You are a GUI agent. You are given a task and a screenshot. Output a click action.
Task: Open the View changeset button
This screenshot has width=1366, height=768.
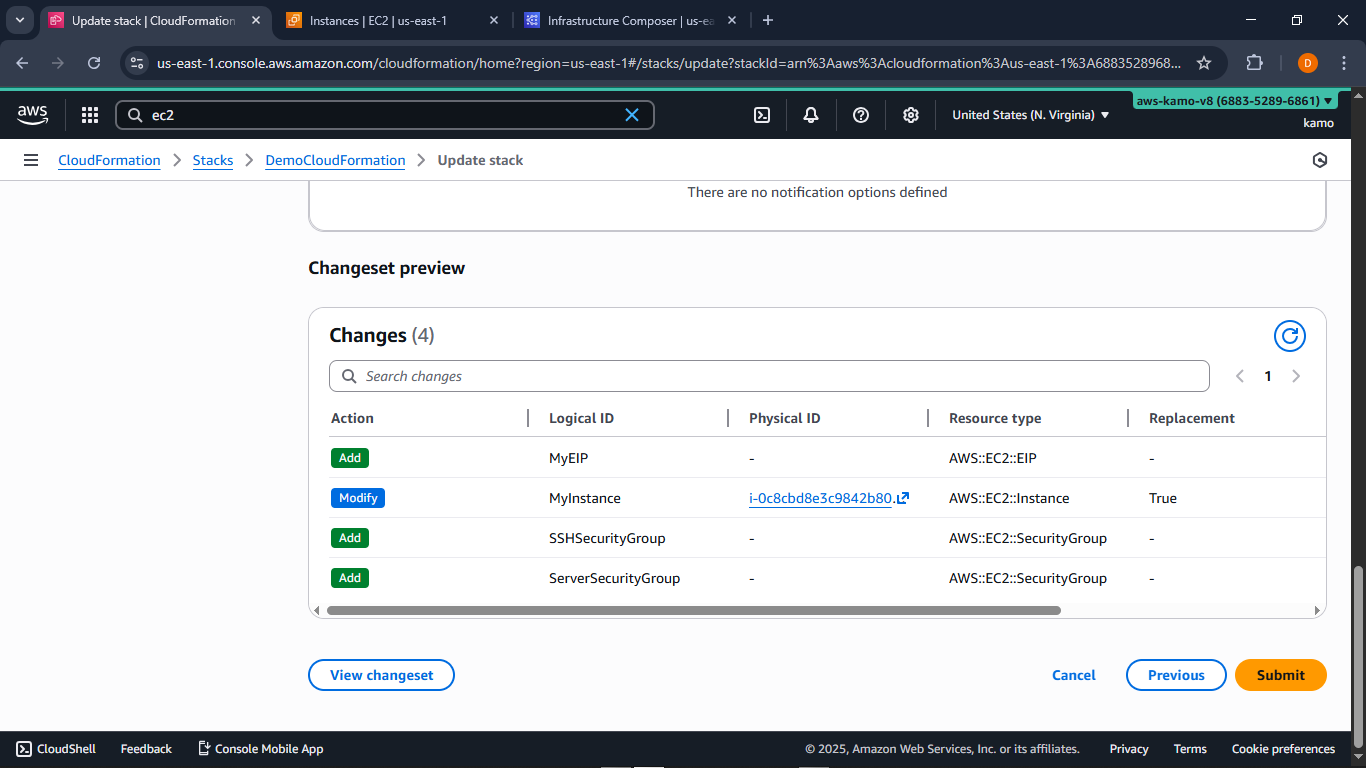(x=381, y=675)
